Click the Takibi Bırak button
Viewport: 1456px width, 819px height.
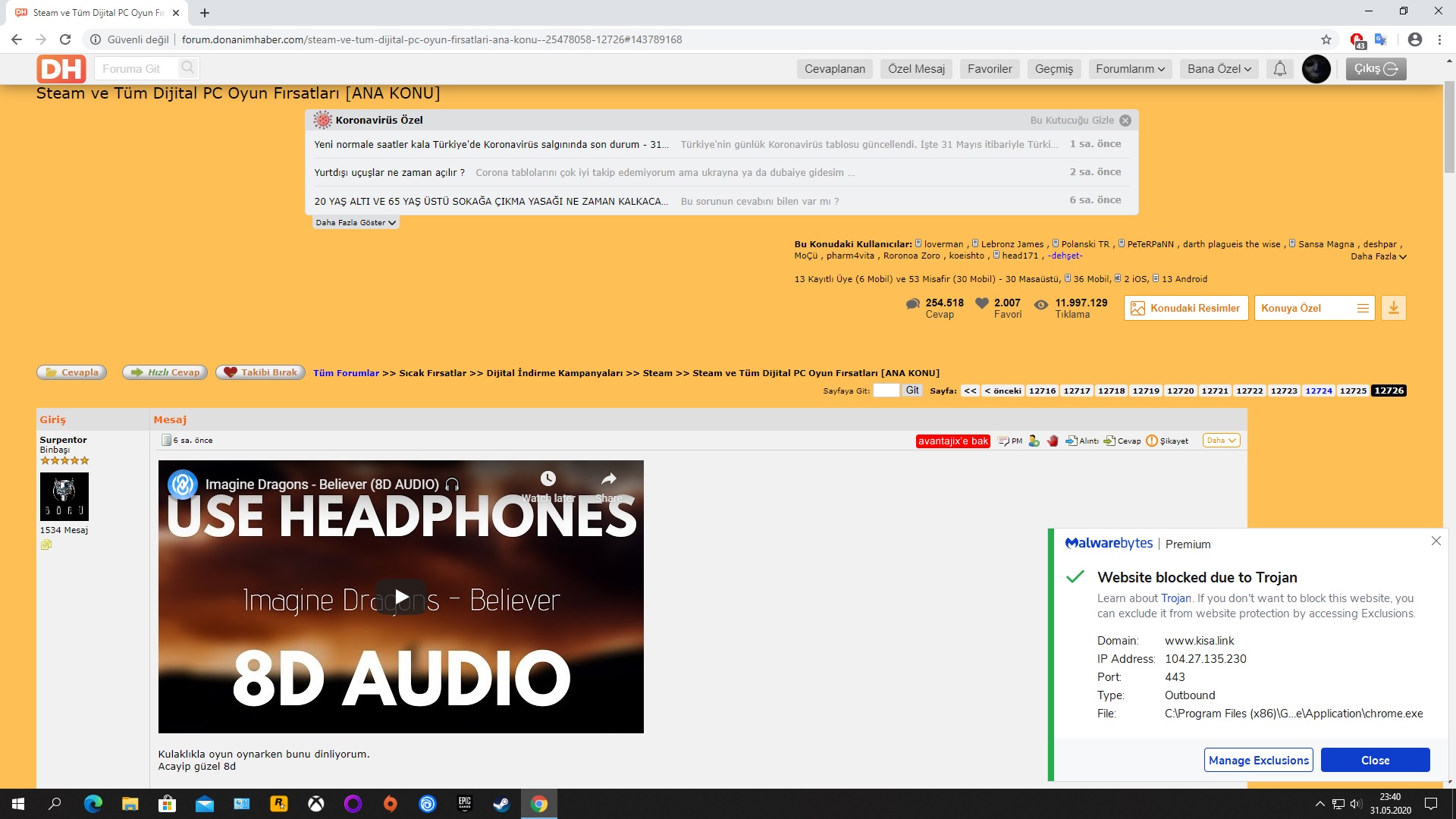(x=261, y=372)
